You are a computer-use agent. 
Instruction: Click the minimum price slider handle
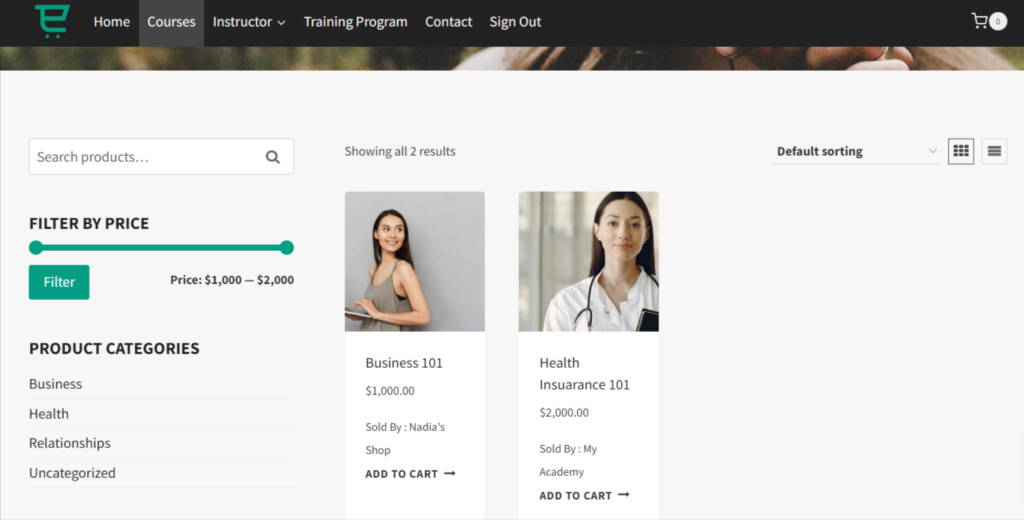point(36,248)
